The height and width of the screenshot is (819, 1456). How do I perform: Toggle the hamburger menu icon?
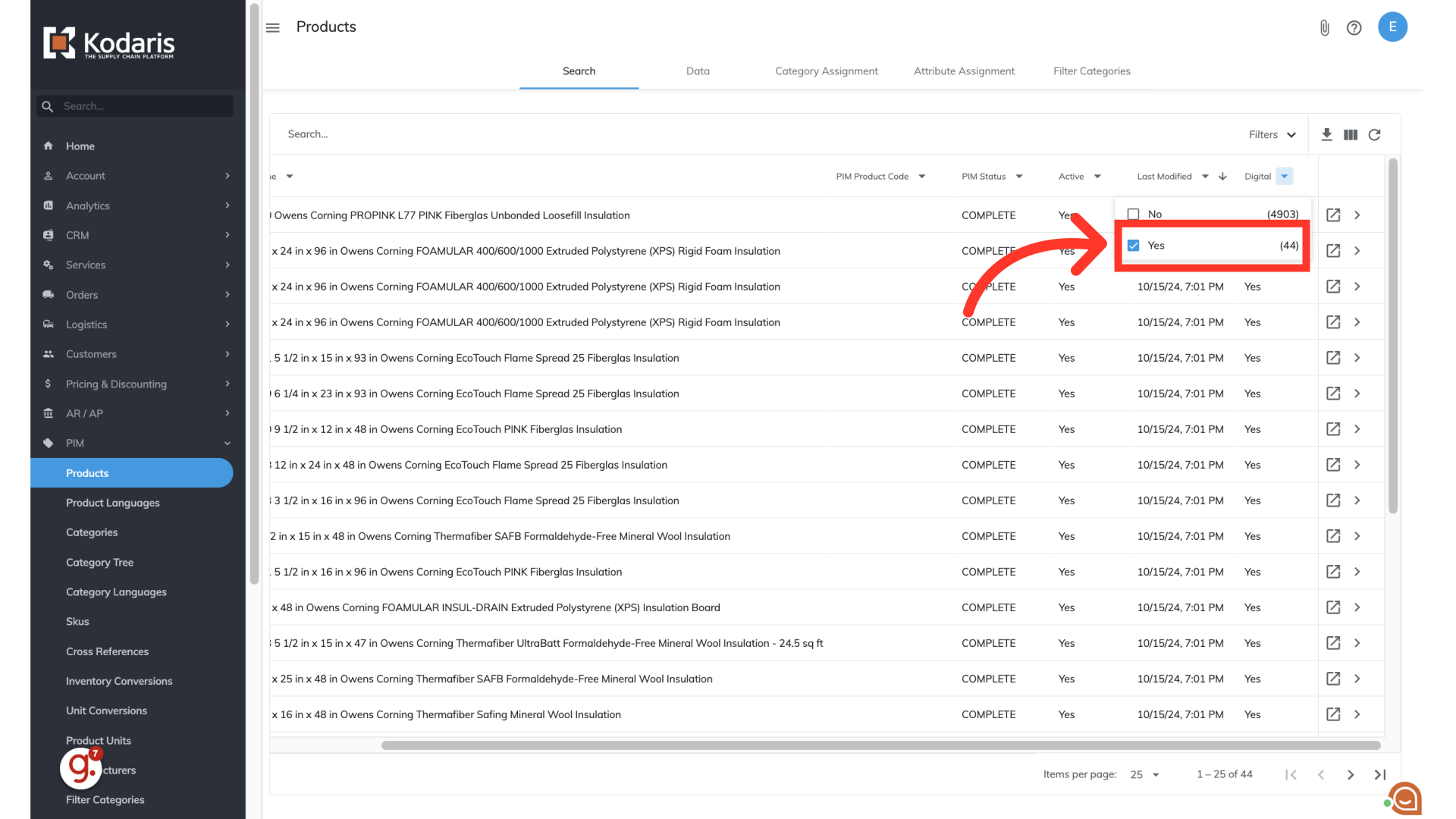pos(273,28)
